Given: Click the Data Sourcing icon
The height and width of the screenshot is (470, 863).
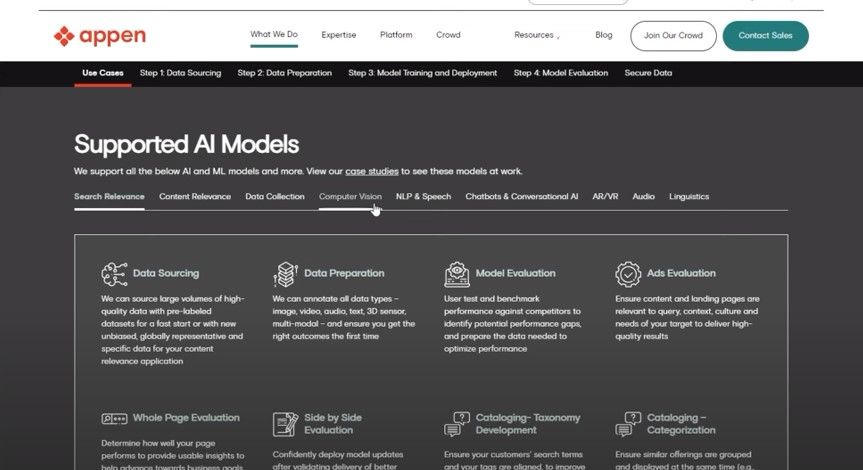Looking at the screenshot, I should tap(114, 274).
